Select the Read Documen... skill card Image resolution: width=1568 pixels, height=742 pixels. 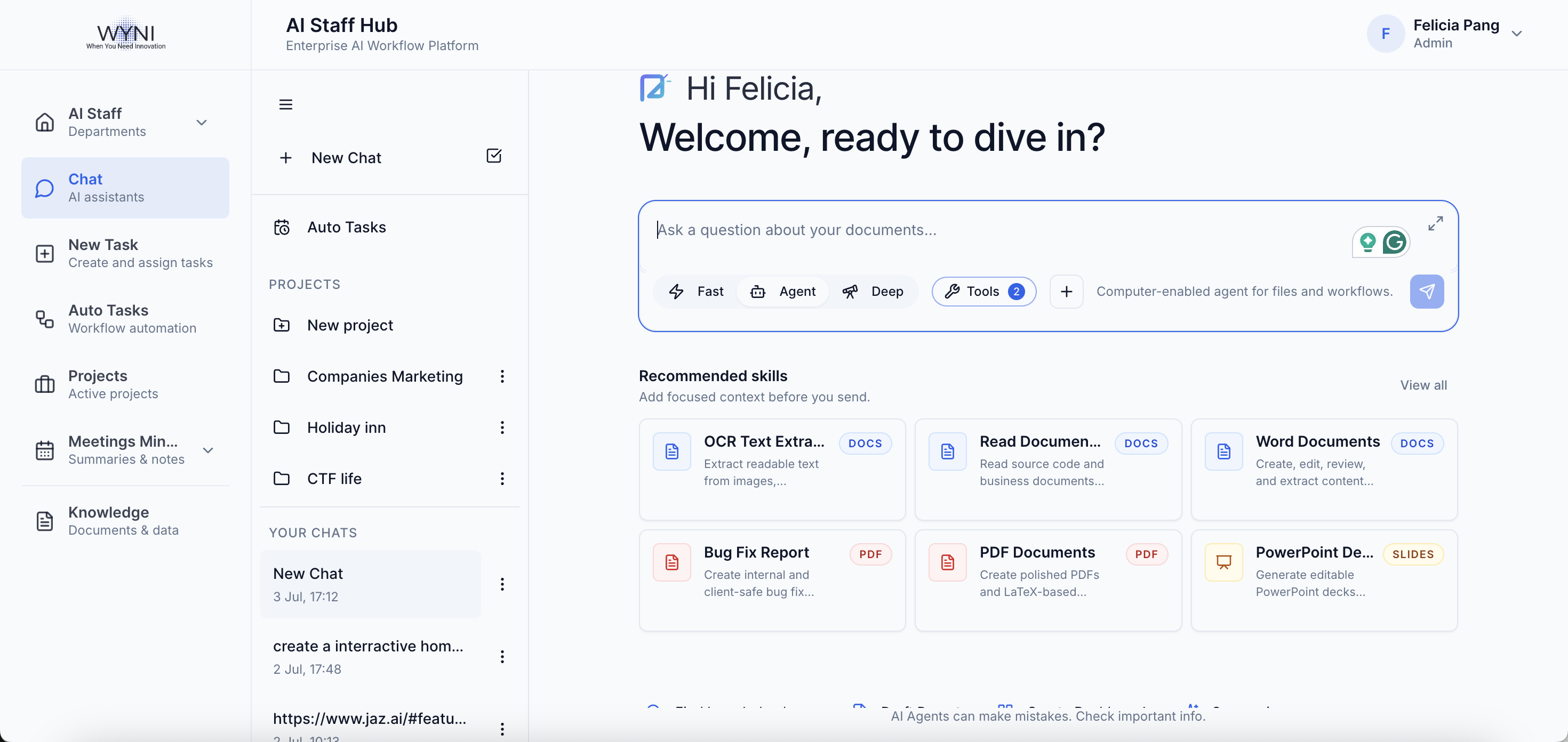[1047, 470]
